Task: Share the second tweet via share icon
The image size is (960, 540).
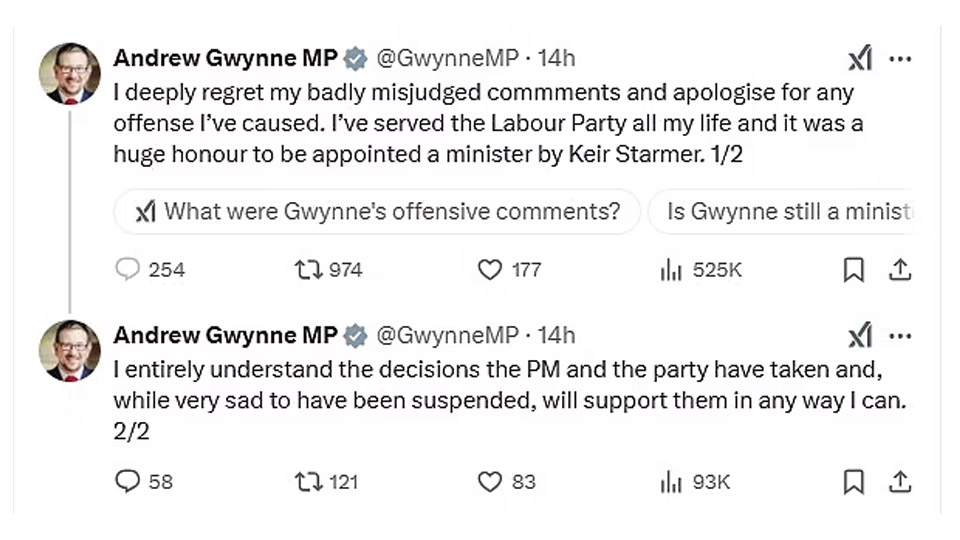Action: (899, 482)
